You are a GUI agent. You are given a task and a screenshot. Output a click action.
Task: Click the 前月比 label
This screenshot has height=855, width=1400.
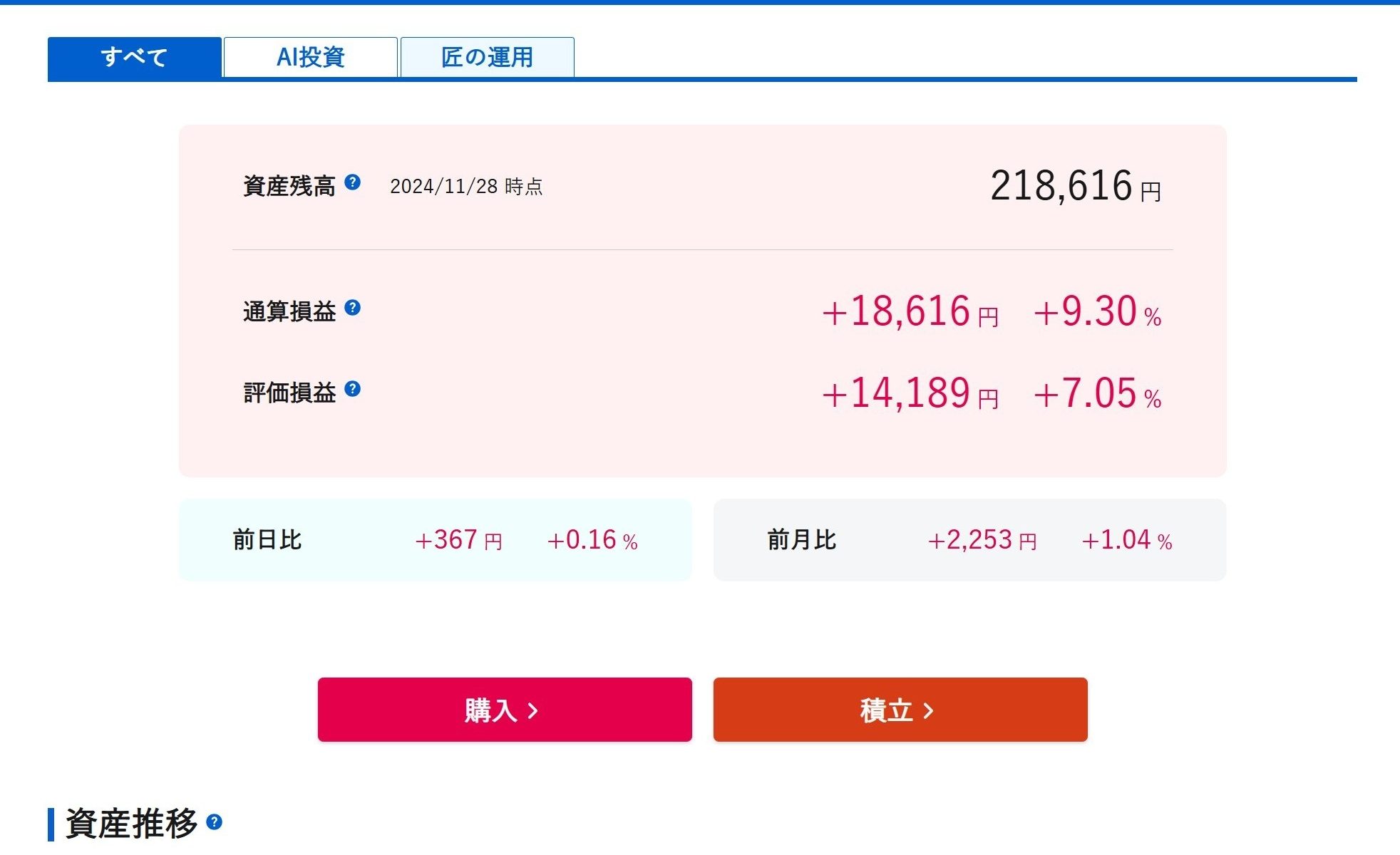pyautogui.click(x=801, y=540)
